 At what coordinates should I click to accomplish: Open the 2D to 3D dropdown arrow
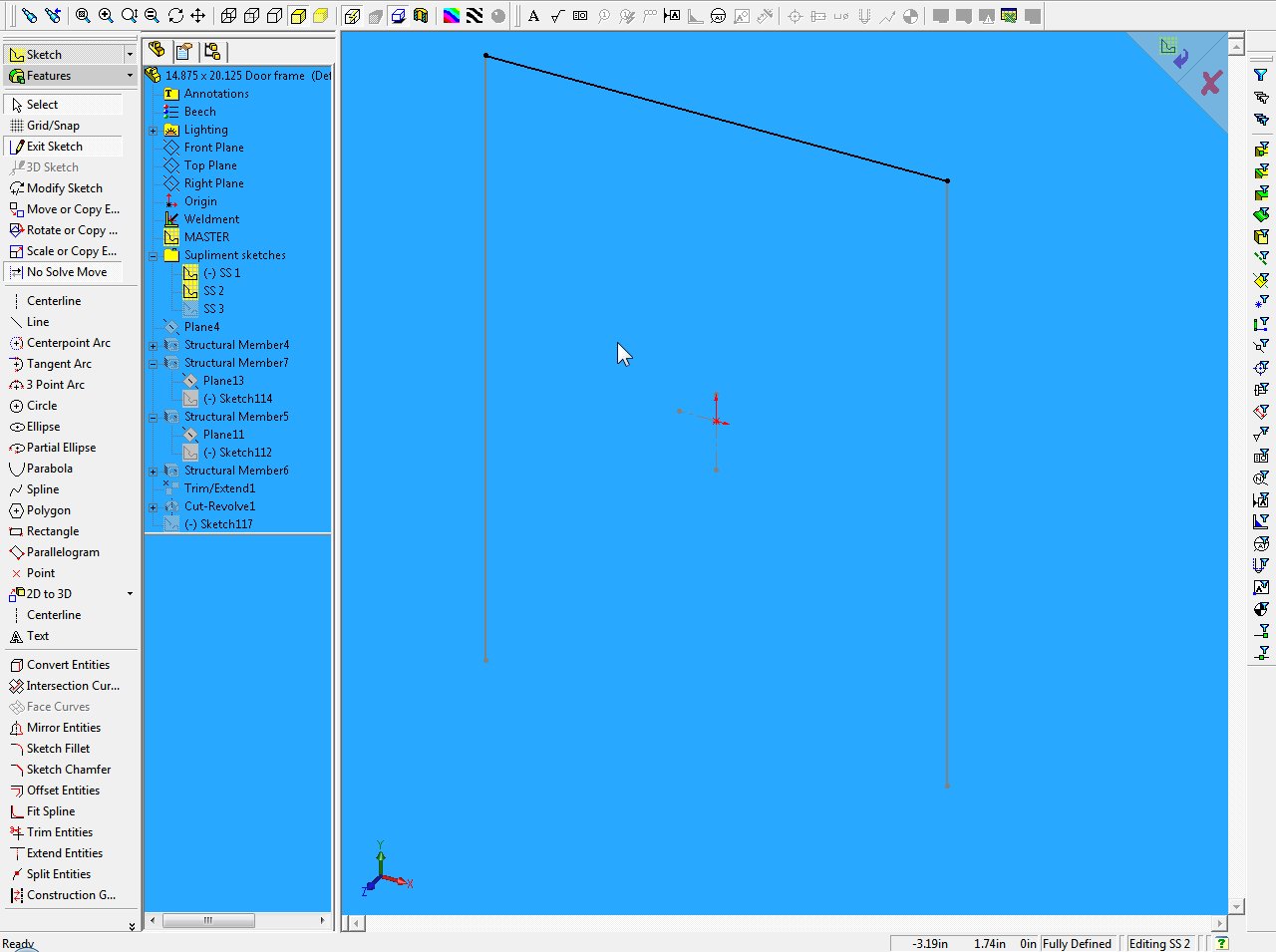(x=130, y=594)
